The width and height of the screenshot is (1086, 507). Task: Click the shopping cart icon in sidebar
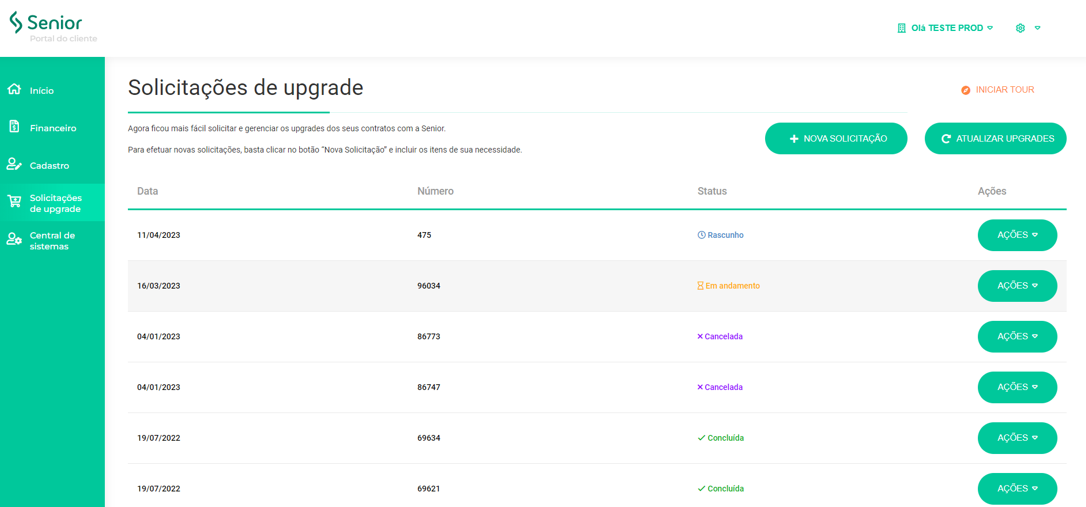click(x=14, y=202)
